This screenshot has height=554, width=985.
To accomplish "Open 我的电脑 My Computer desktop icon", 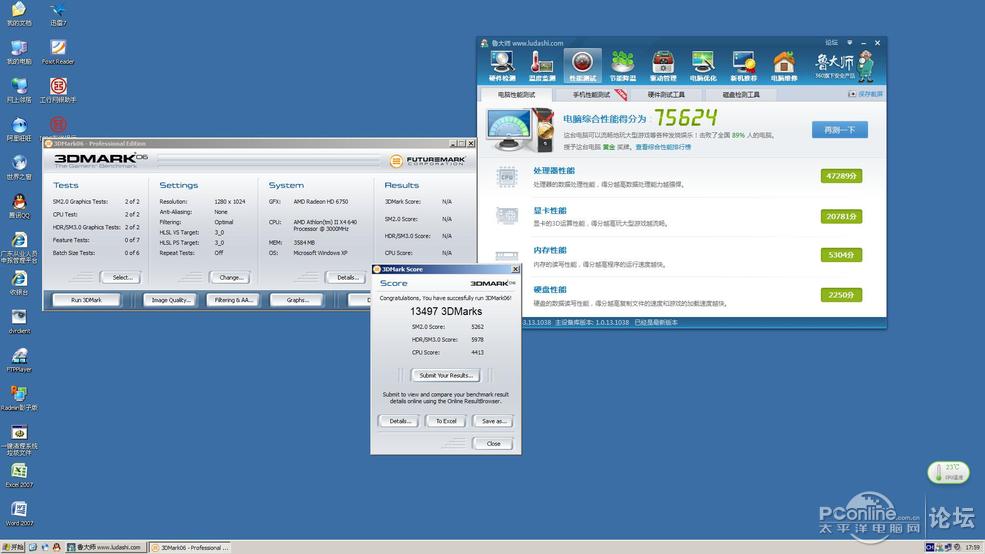I will click(19, 52).
